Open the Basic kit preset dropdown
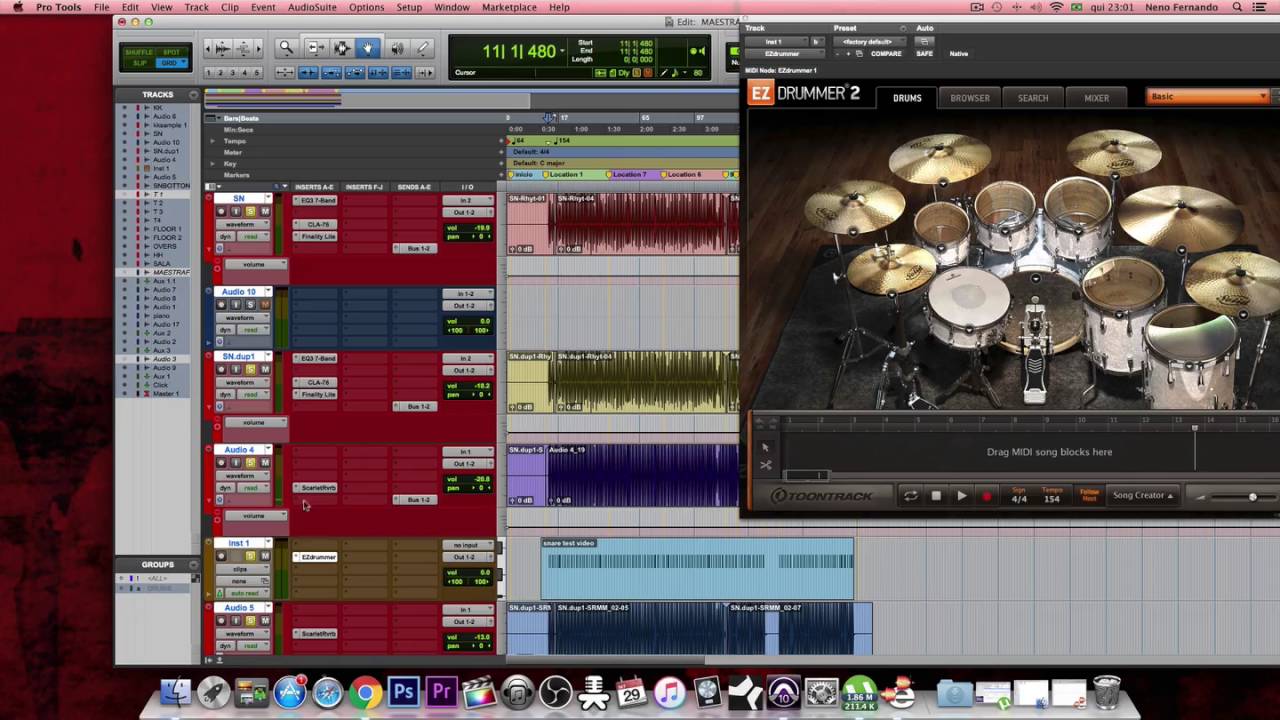The height and width of the screenshot is (720, 1280). pos(1208,96)
